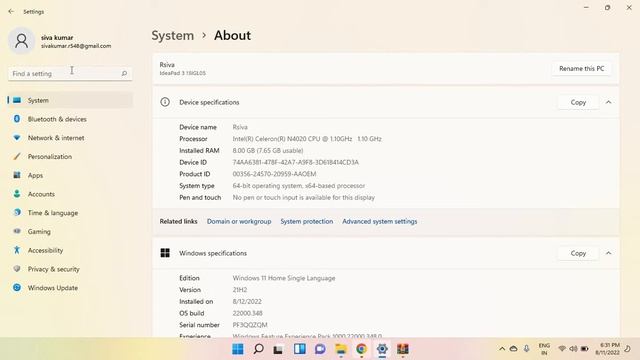The width and height of the screenshot is (640, 360).
Task: Copy the Windows specifications
Action: tap(578, 253)
